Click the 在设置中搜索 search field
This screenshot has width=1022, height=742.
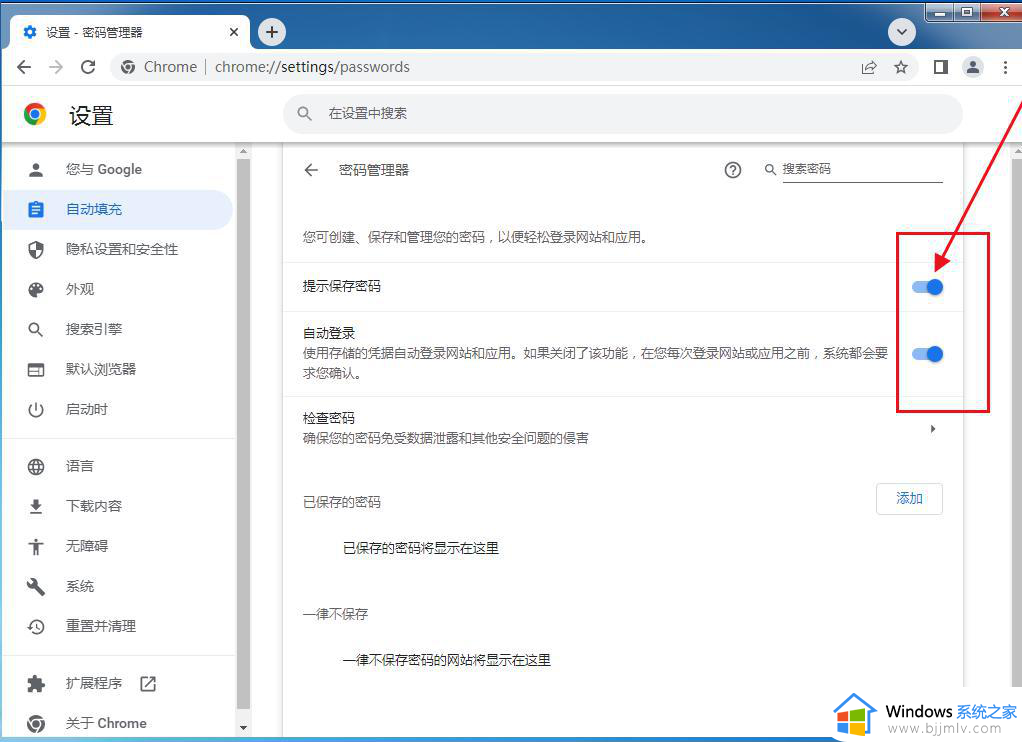pos(622,113)
